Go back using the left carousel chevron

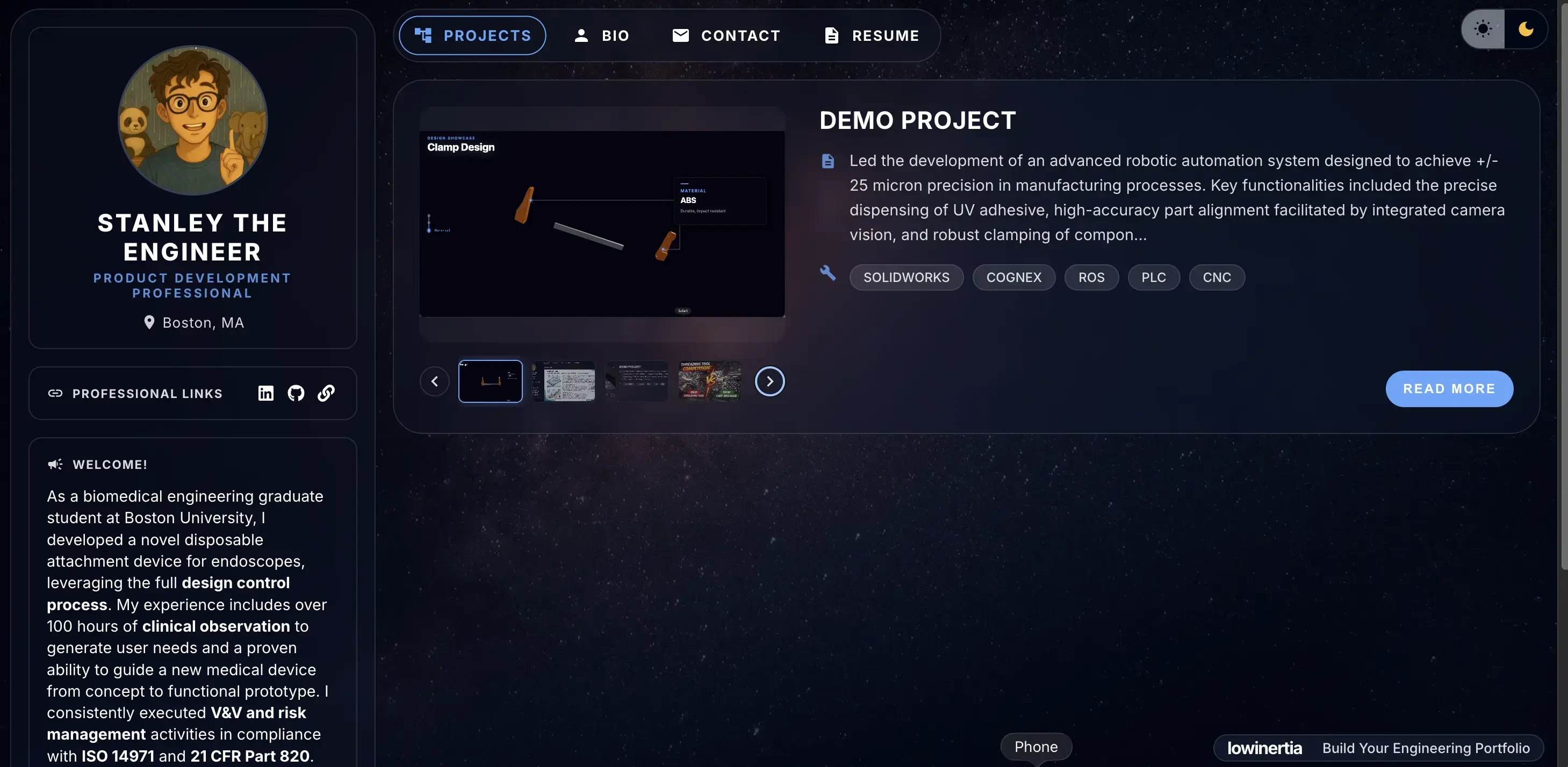coord(434,381)
